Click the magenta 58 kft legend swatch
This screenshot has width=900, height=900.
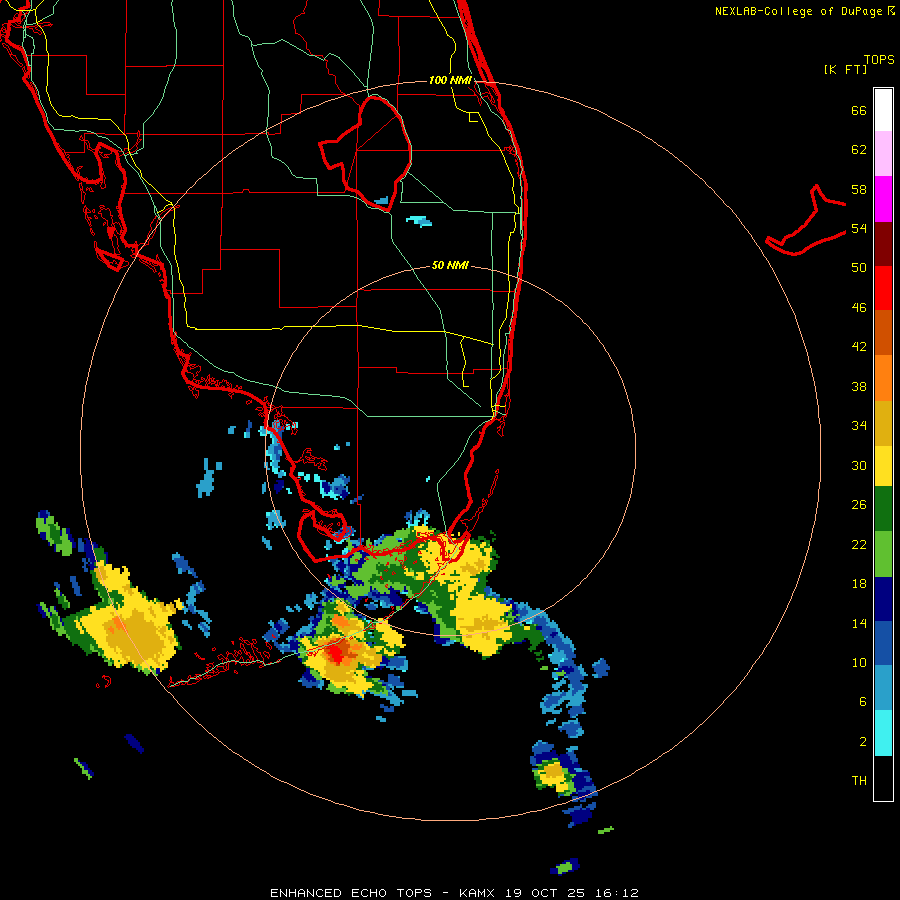[x=883, y=199]
